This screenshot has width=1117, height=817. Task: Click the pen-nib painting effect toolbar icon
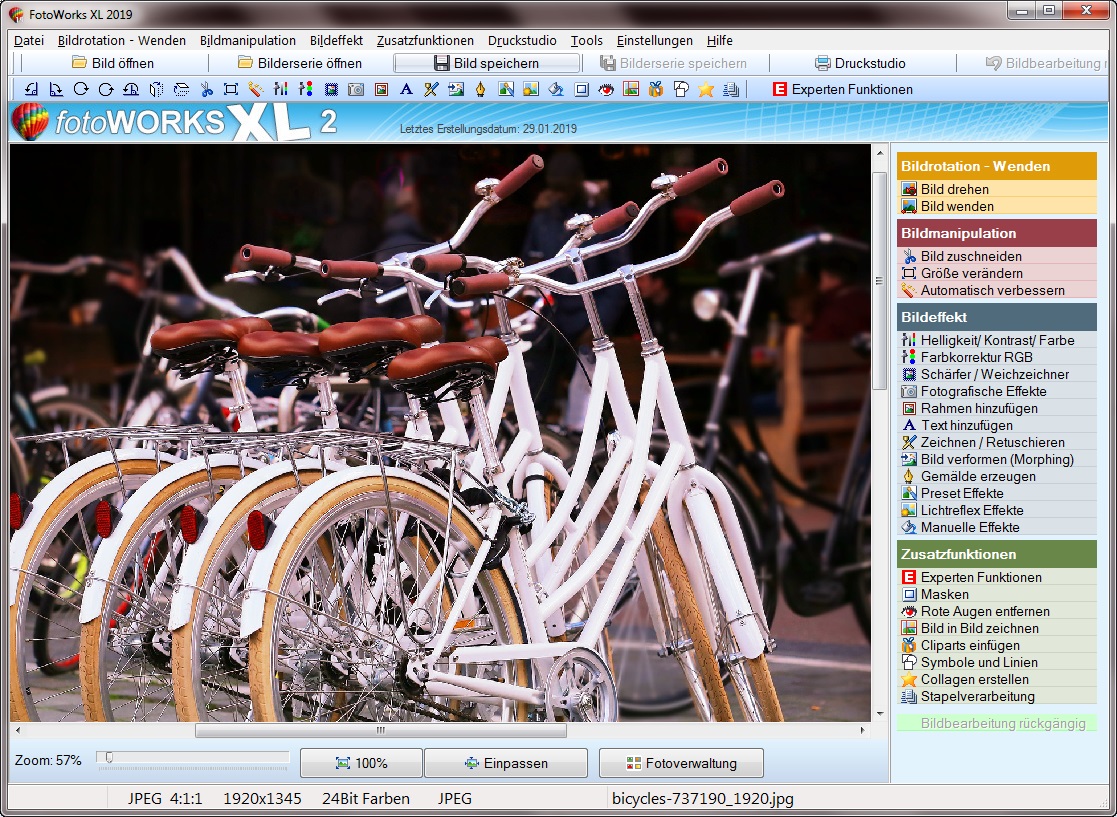tap(481, 89)
